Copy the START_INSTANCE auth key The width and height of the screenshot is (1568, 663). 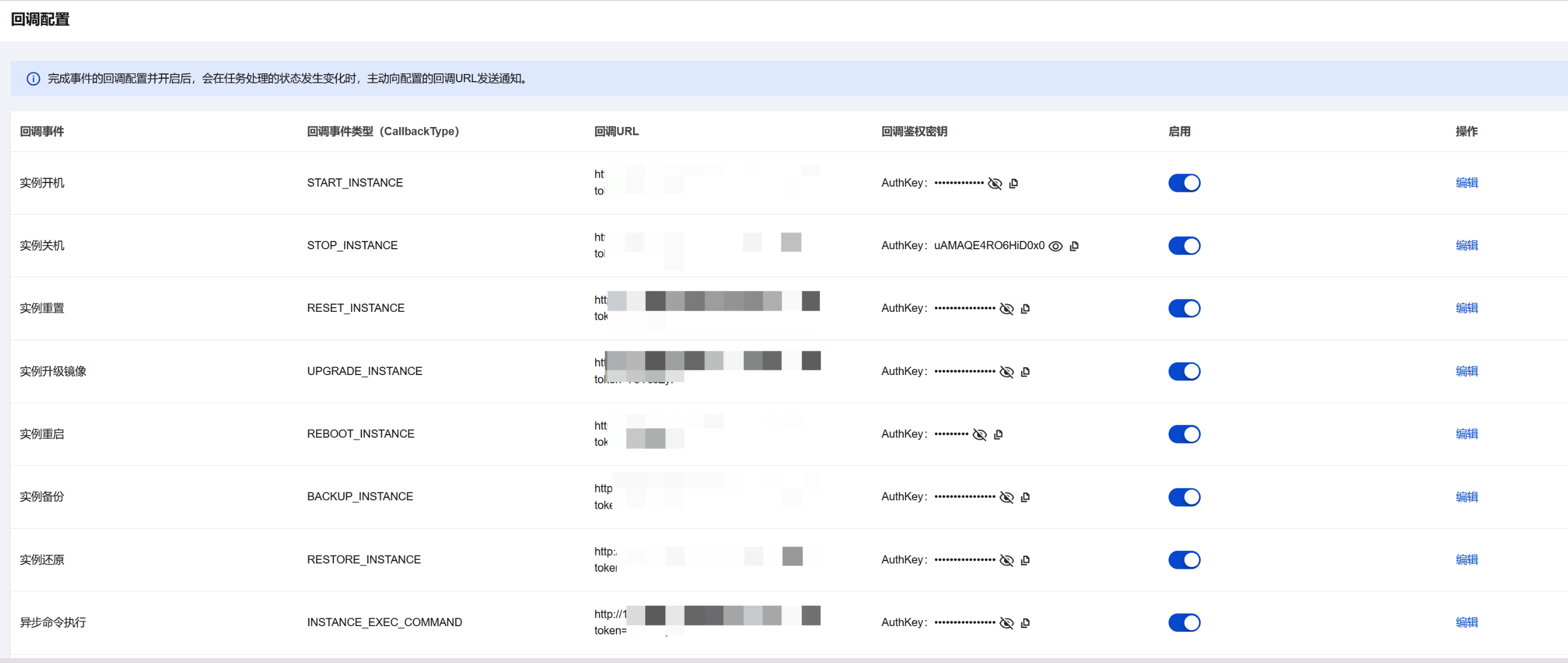(x=1014, y=183)
